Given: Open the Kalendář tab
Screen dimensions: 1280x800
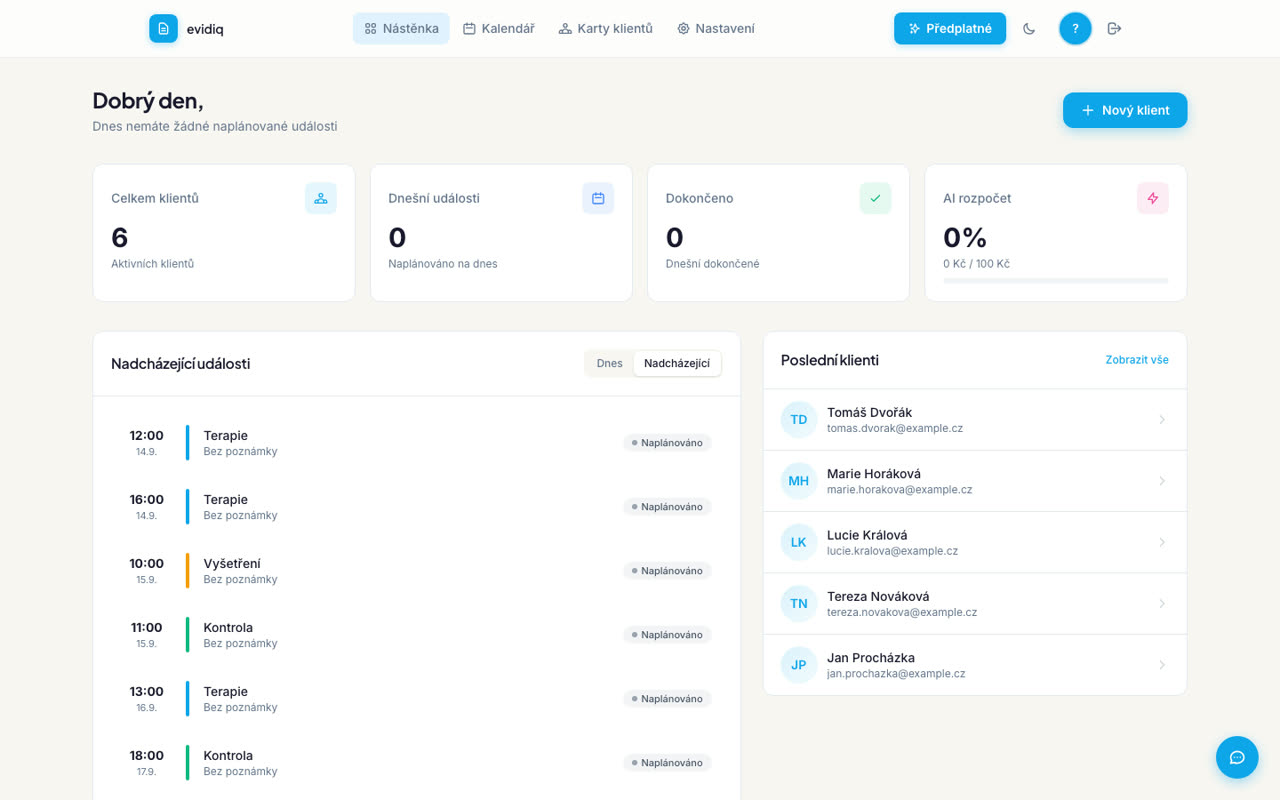Looking at the screenshot, I should 498,29.
